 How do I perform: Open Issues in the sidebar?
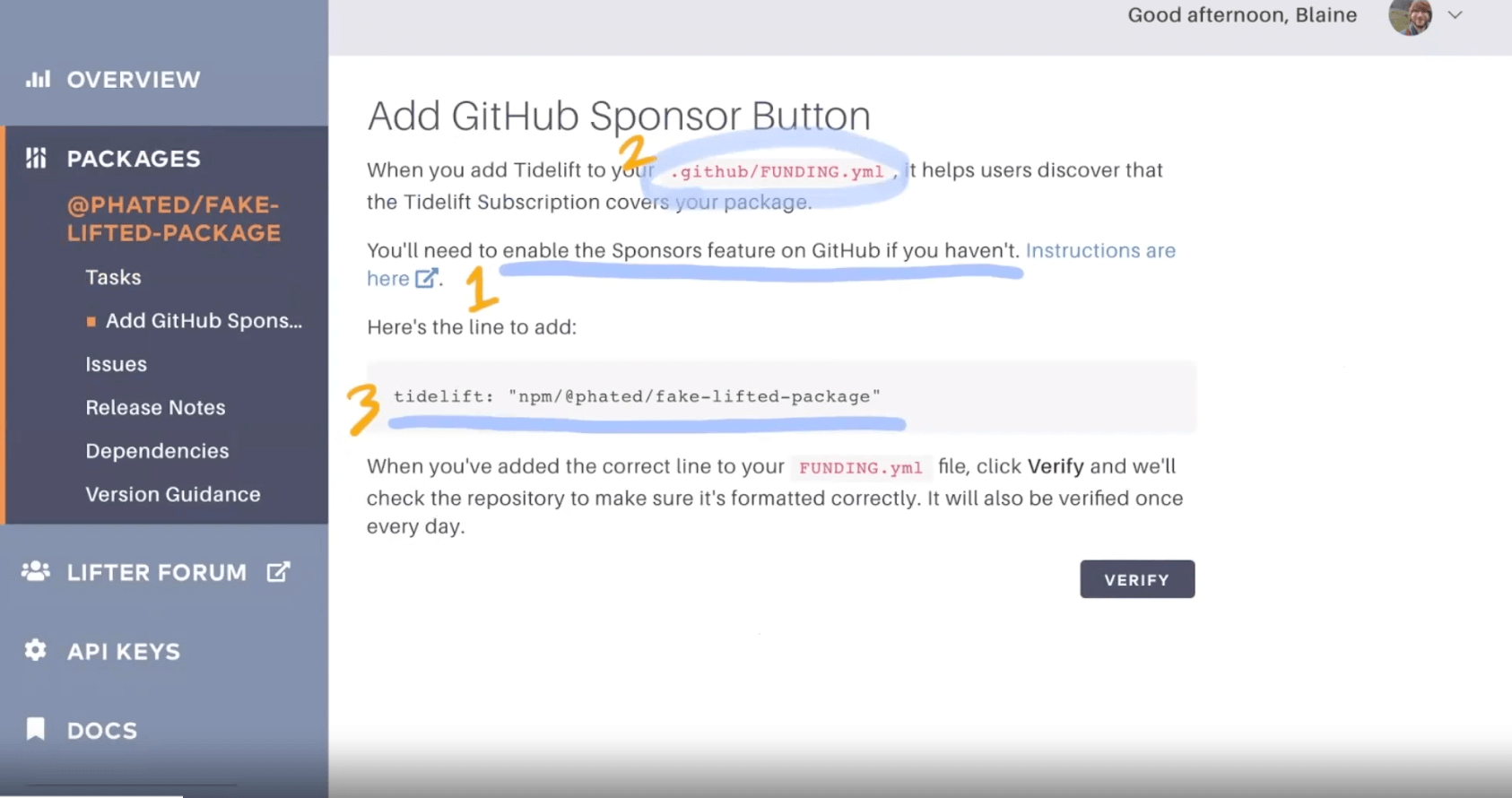coord(116,364)
